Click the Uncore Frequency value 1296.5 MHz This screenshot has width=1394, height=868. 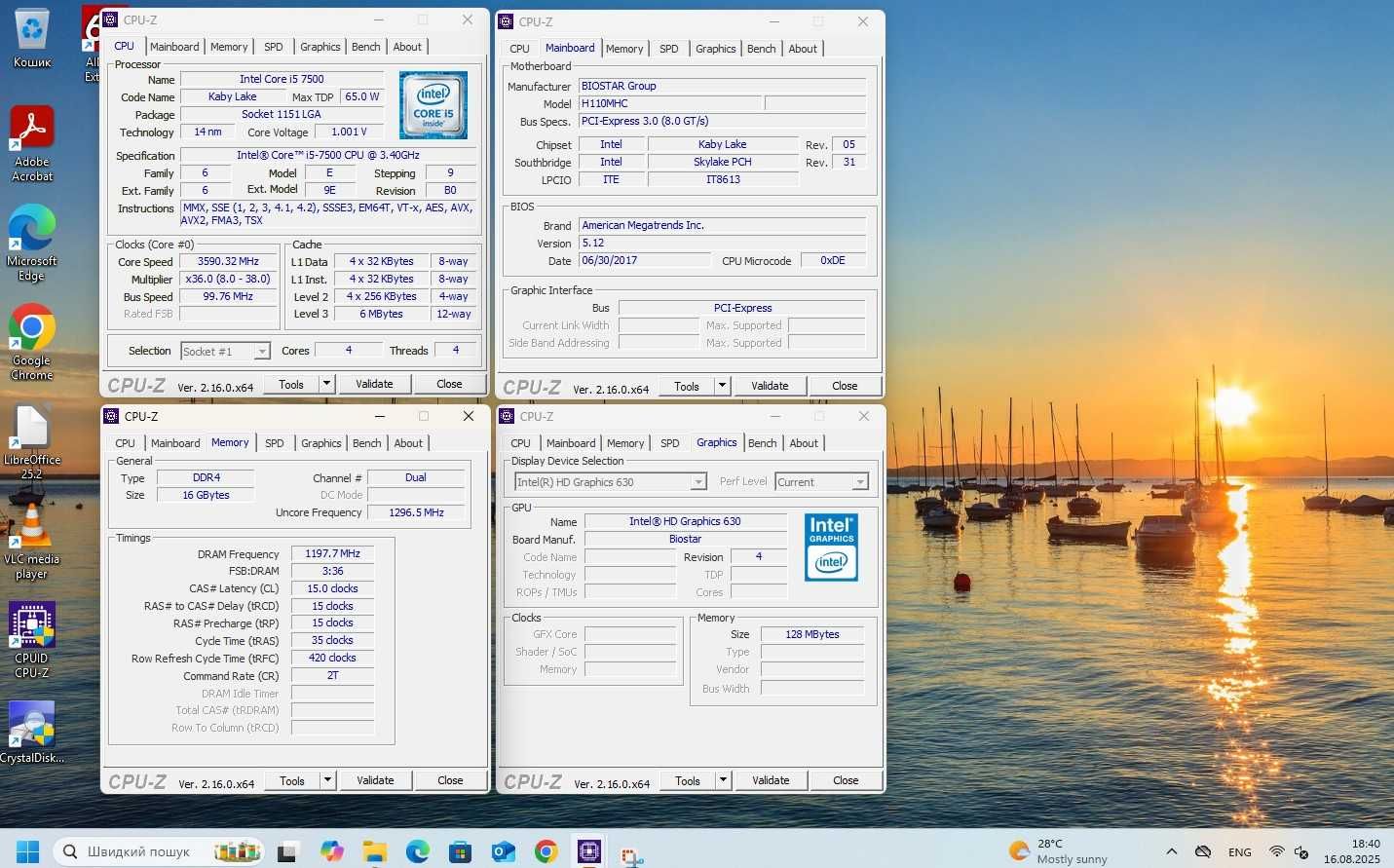click(416, 512)
